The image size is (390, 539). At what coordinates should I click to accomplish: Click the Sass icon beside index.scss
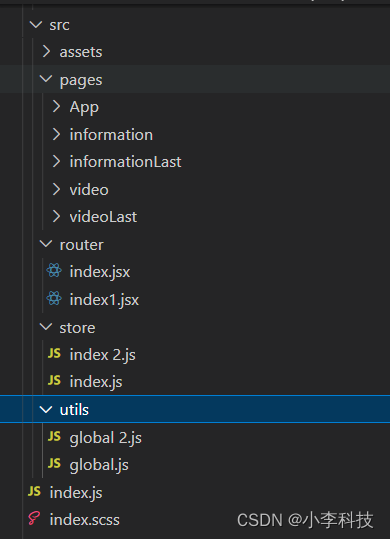[x=34, y=518]
